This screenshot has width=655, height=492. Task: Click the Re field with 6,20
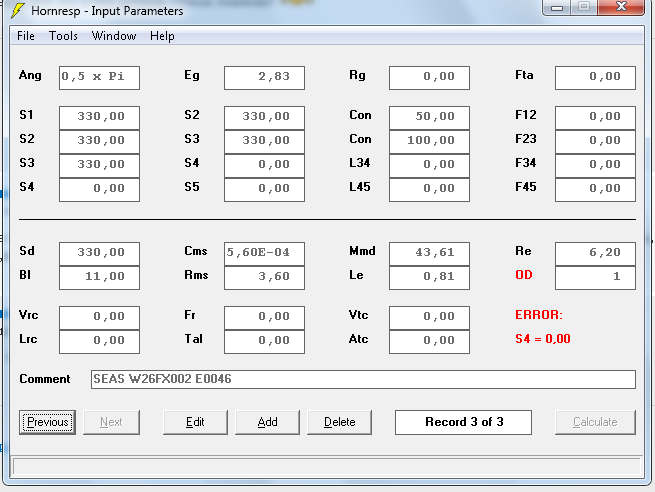[x=595, y=254]
